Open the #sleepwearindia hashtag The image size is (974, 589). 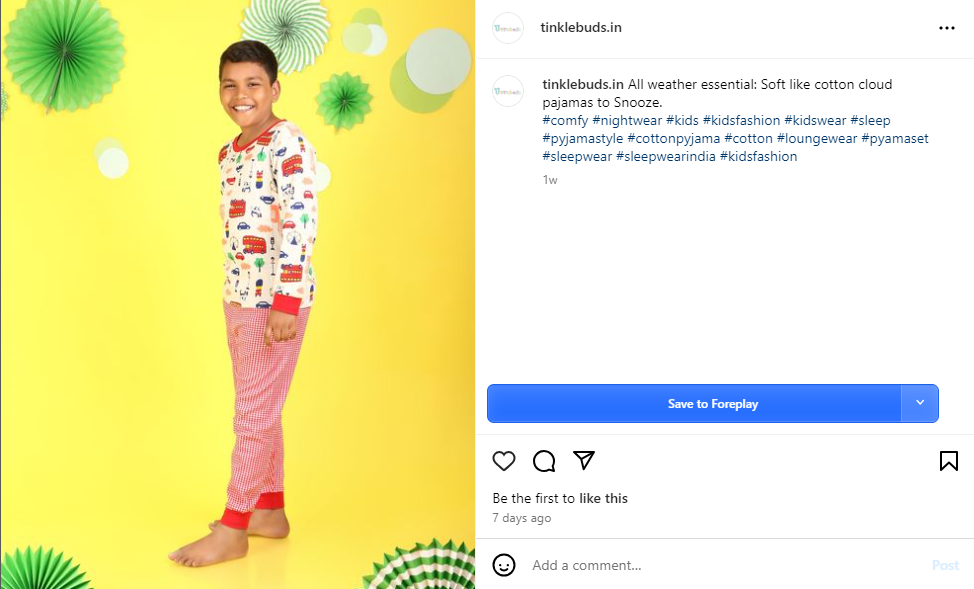tap(665, 157)
